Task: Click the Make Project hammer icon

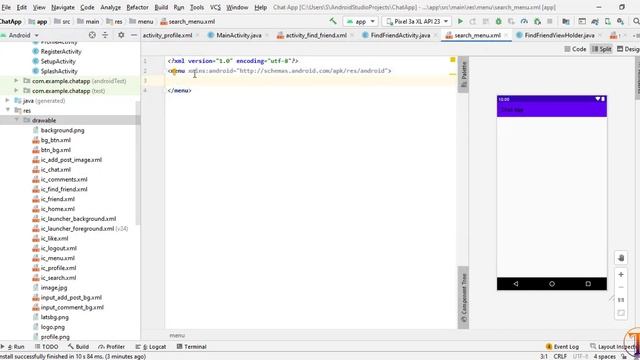Action: coord(333,21)
